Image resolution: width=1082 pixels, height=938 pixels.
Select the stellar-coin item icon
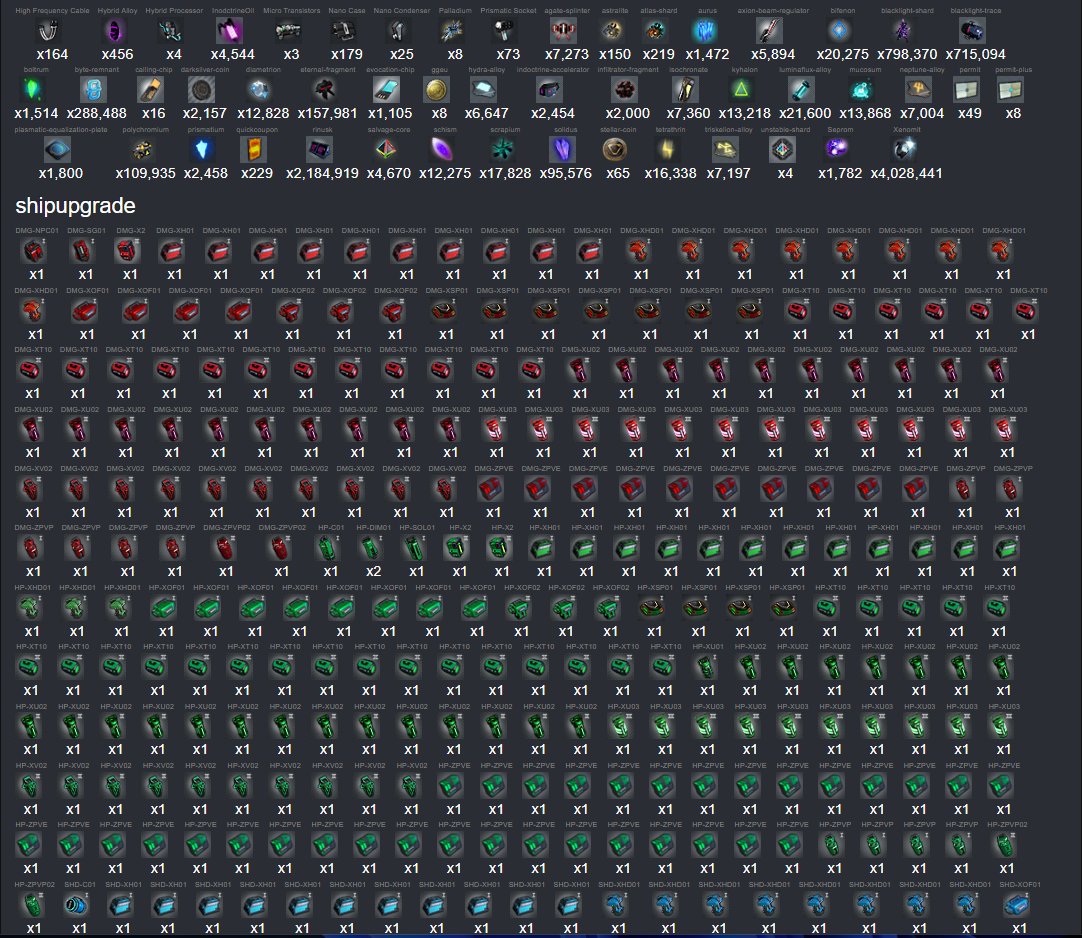(617, 150)
